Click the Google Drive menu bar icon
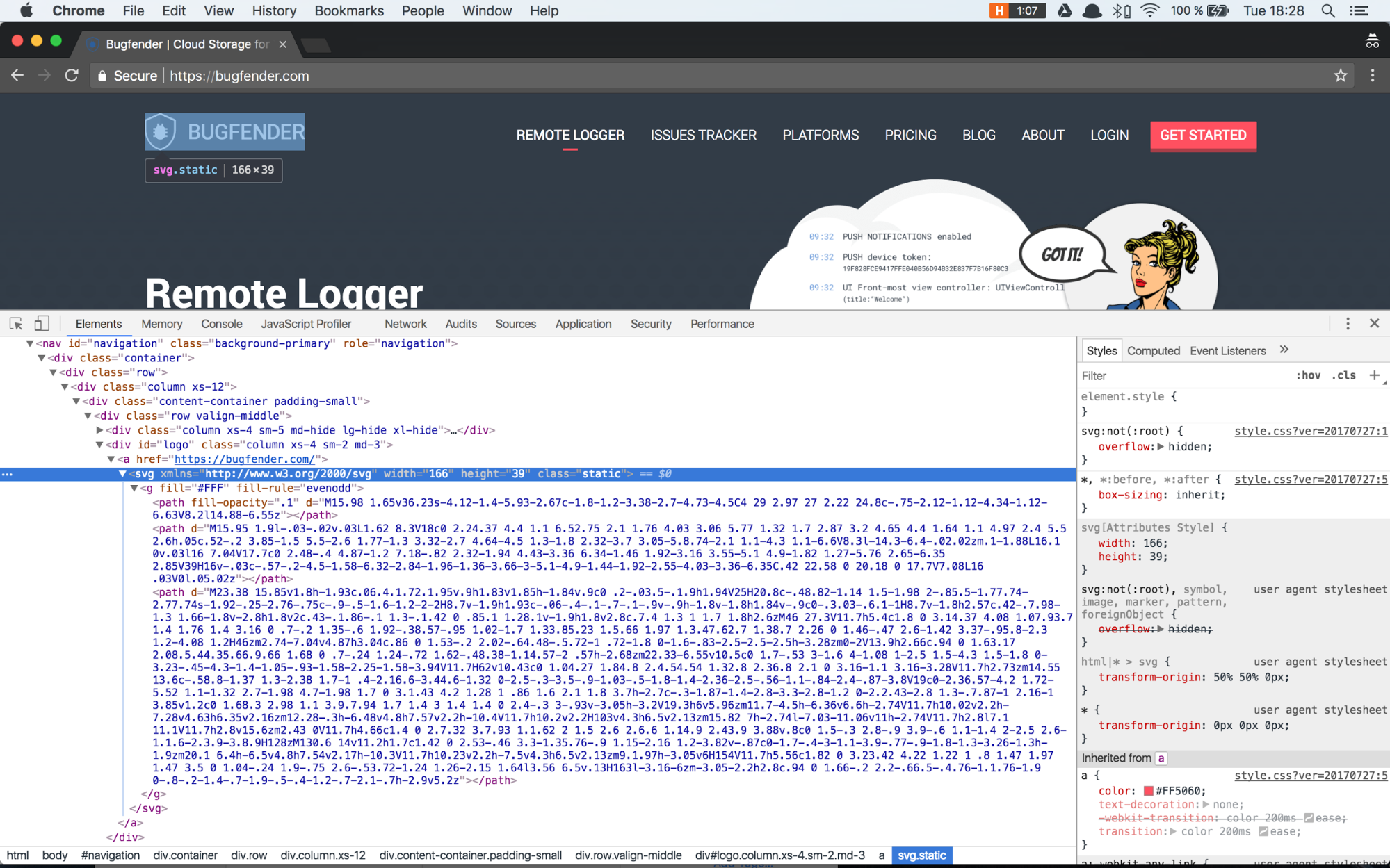1390x868 pixels. click(1064, 10)
